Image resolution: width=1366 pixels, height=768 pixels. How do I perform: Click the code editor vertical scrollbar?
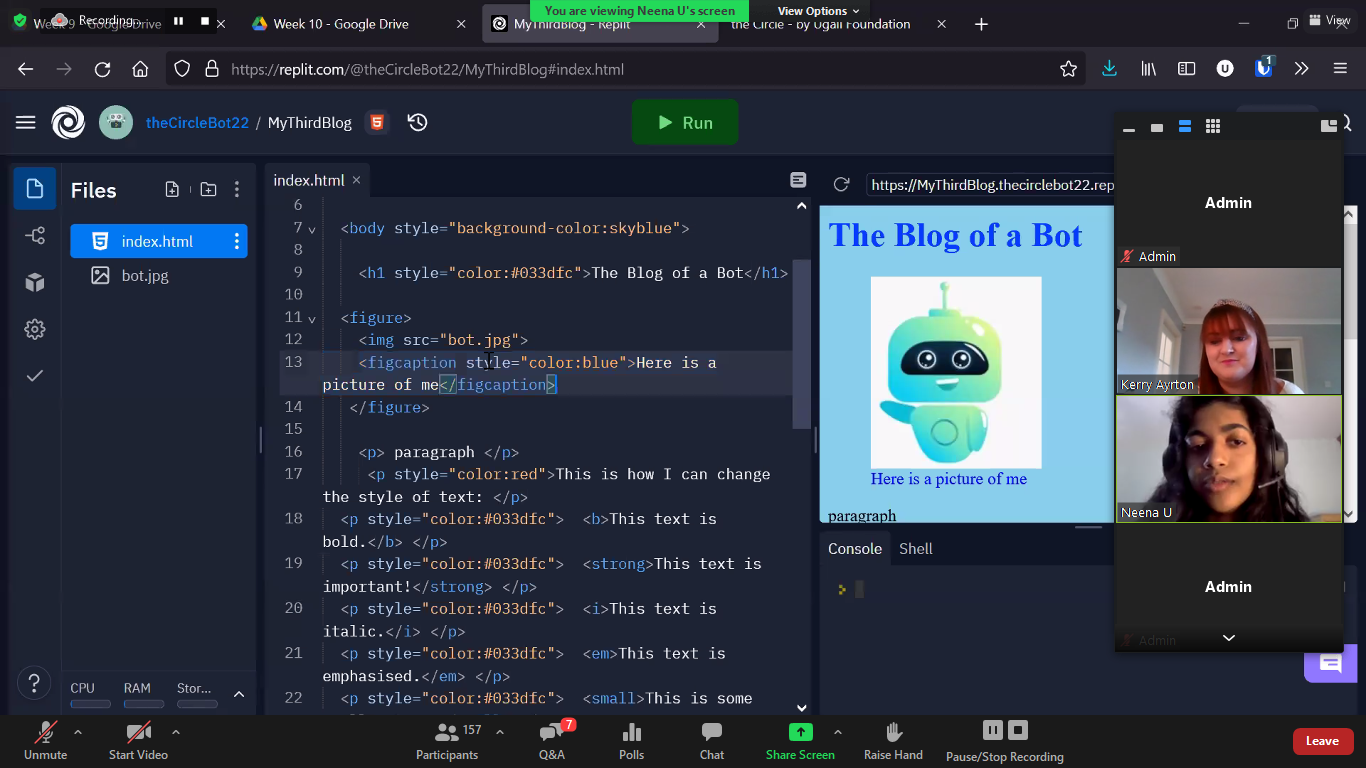tap(802, 343)
